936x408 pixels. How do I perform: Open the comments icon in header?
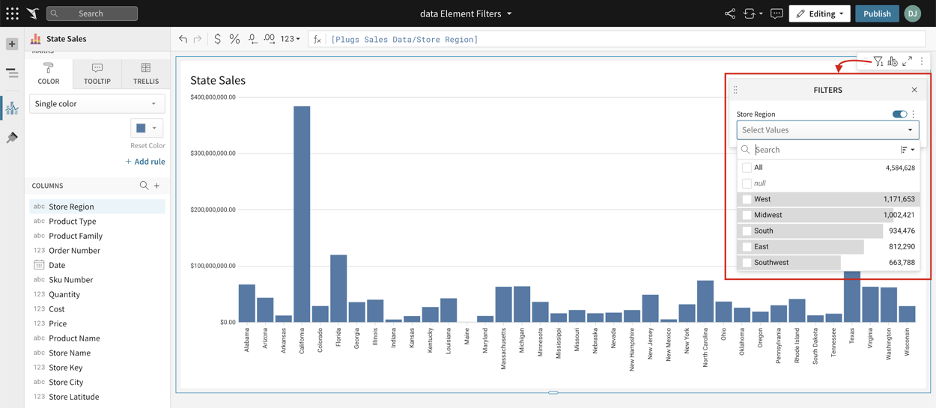pos(777,14)
